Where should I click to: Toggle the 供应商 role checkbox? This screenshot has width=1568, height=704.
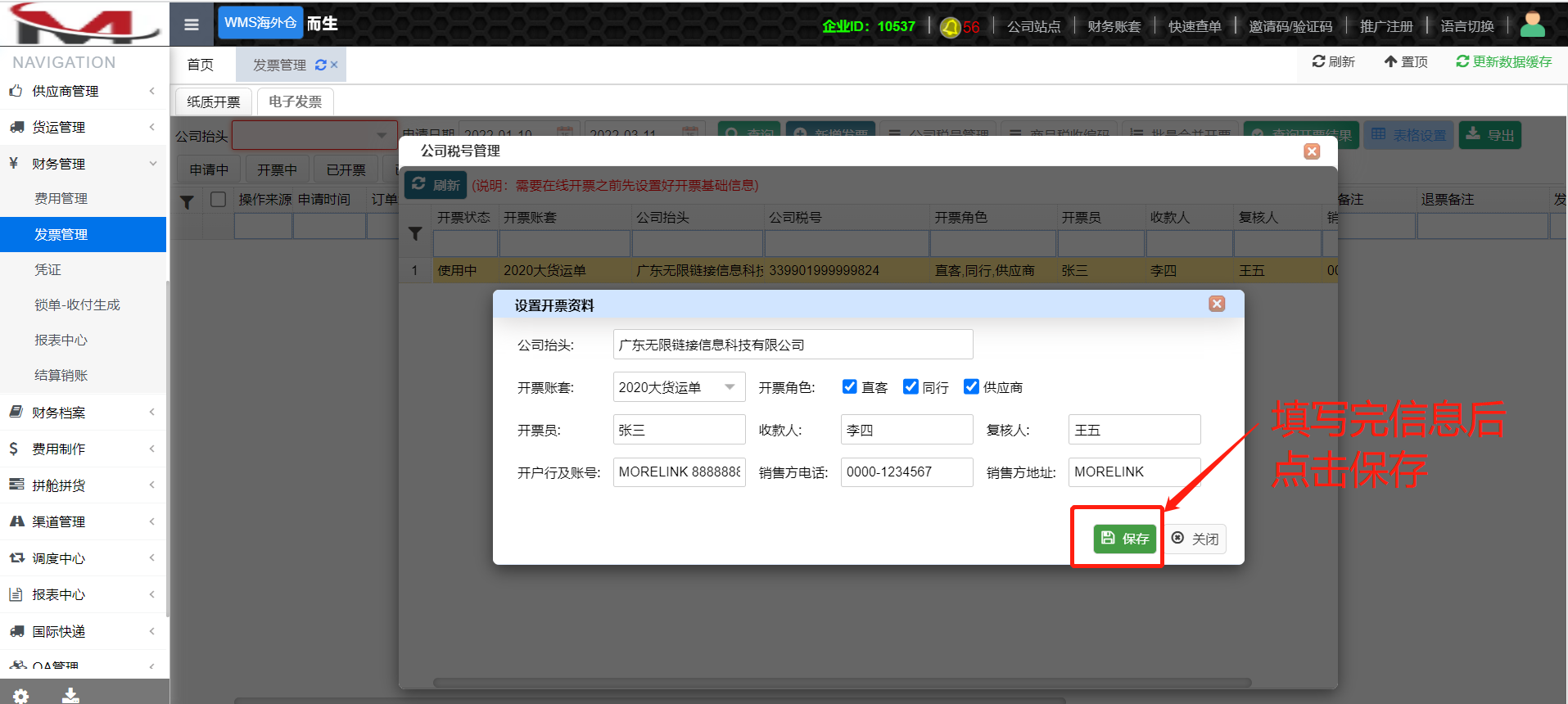(x=971, y=387)
